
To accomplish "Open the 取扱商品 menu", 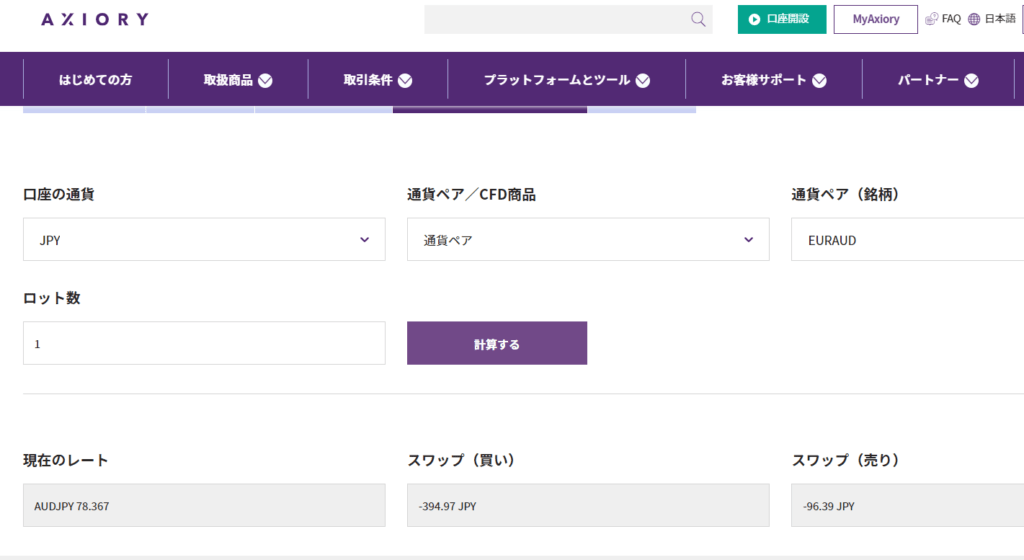I will click(x=228, y=80).
